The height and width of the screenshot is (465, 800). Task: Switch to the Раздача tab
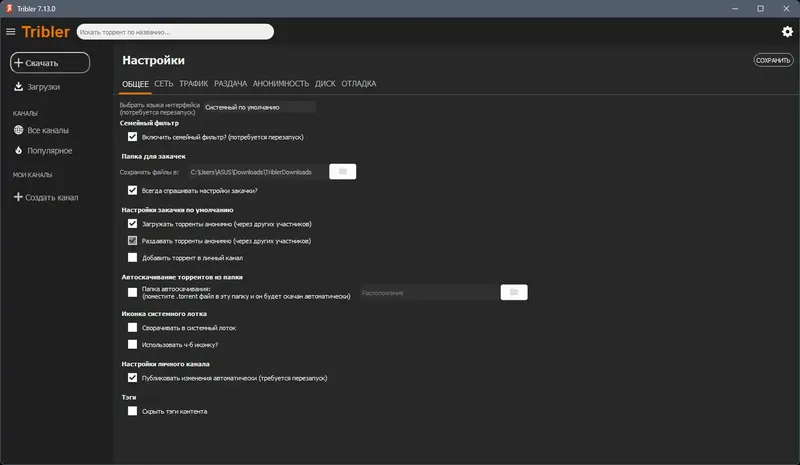(231, 84)
